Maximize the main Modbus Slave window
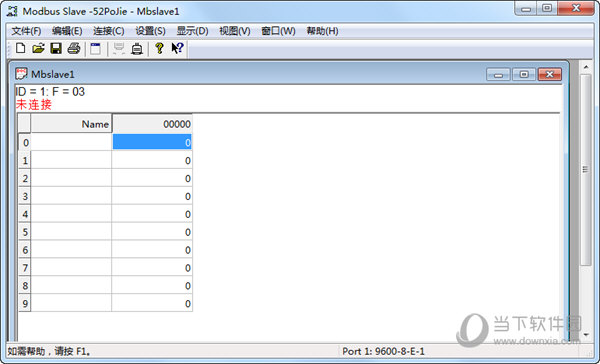 click(x=547, y=8)
